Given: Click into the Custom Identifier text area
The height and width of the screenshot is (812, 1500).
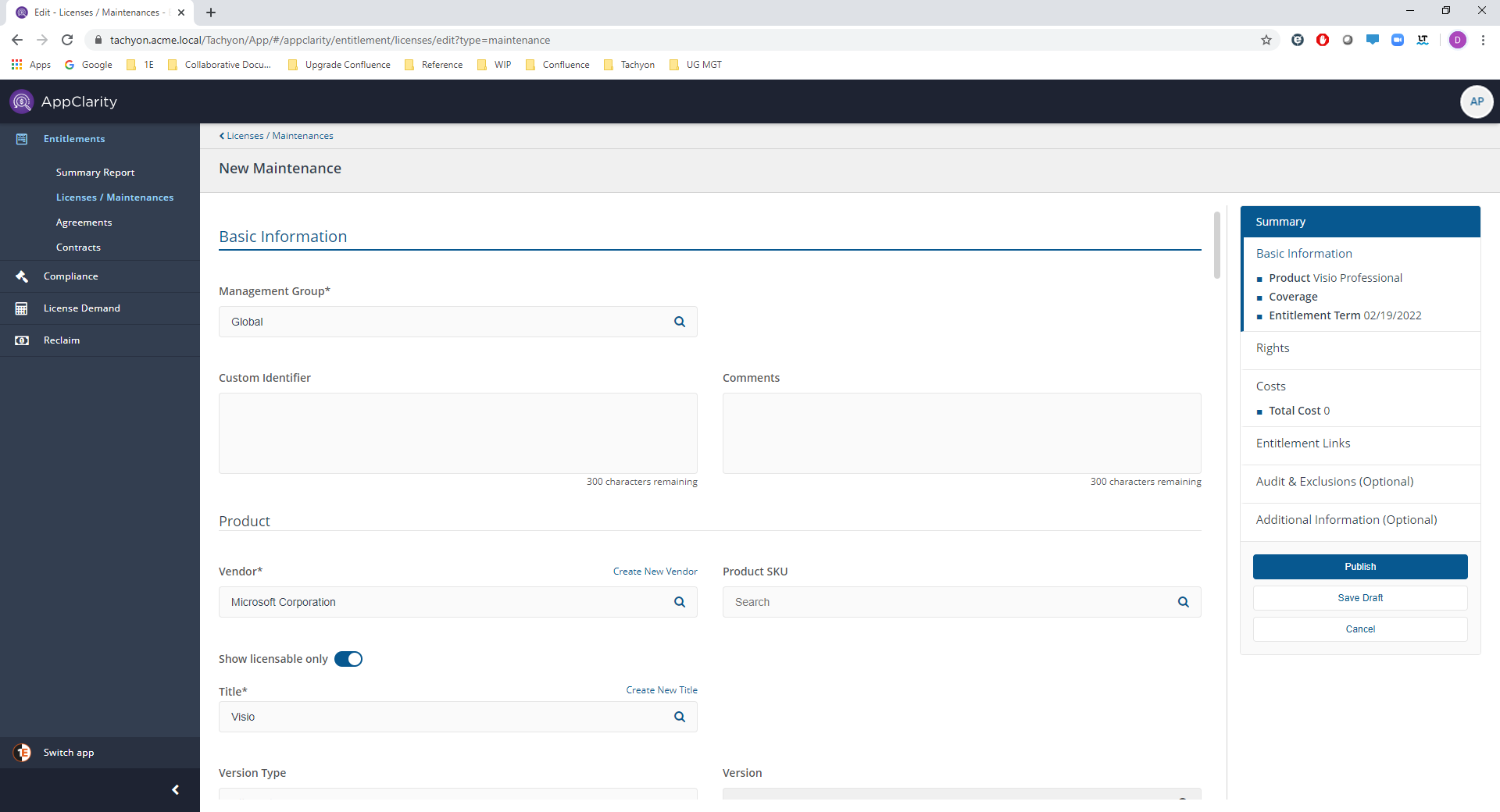Looking at the screenshot, I should coord(458,433).
